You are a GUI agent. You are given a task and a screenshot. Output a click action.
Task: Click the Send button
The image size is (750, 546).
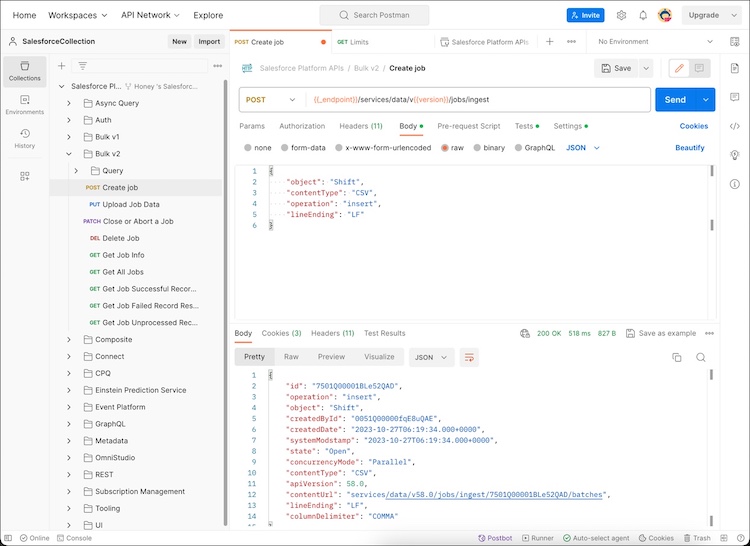[x=675, y=99]
